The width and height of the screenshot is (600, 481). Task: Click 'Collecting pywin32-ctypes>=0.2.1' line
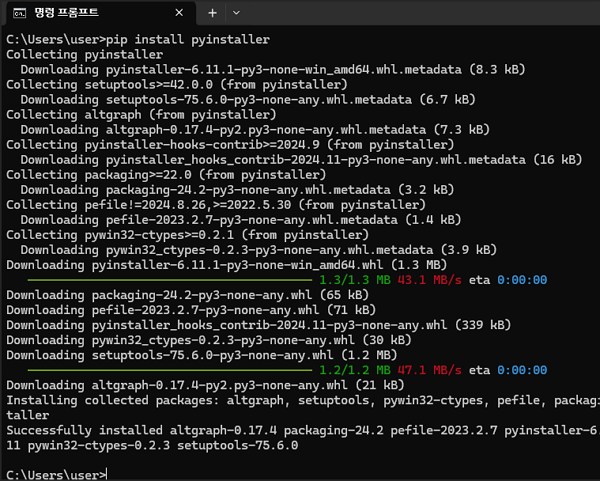coord(188,235)
